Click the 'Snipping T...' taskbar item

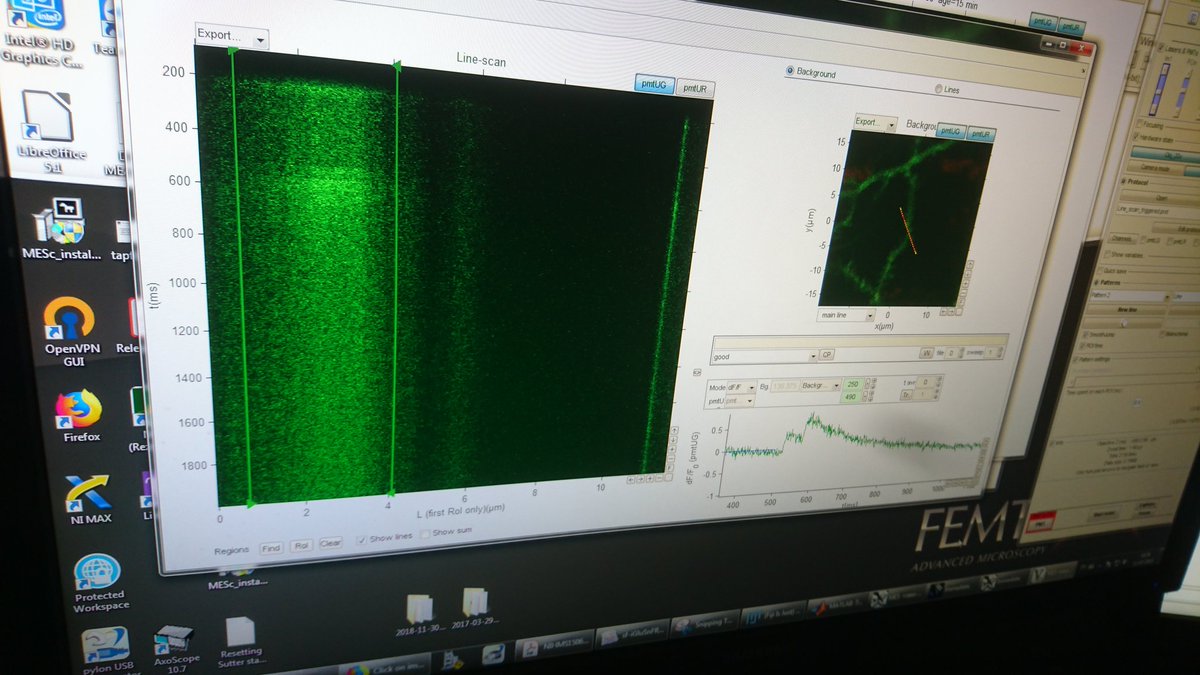click(x=705, y=624)
